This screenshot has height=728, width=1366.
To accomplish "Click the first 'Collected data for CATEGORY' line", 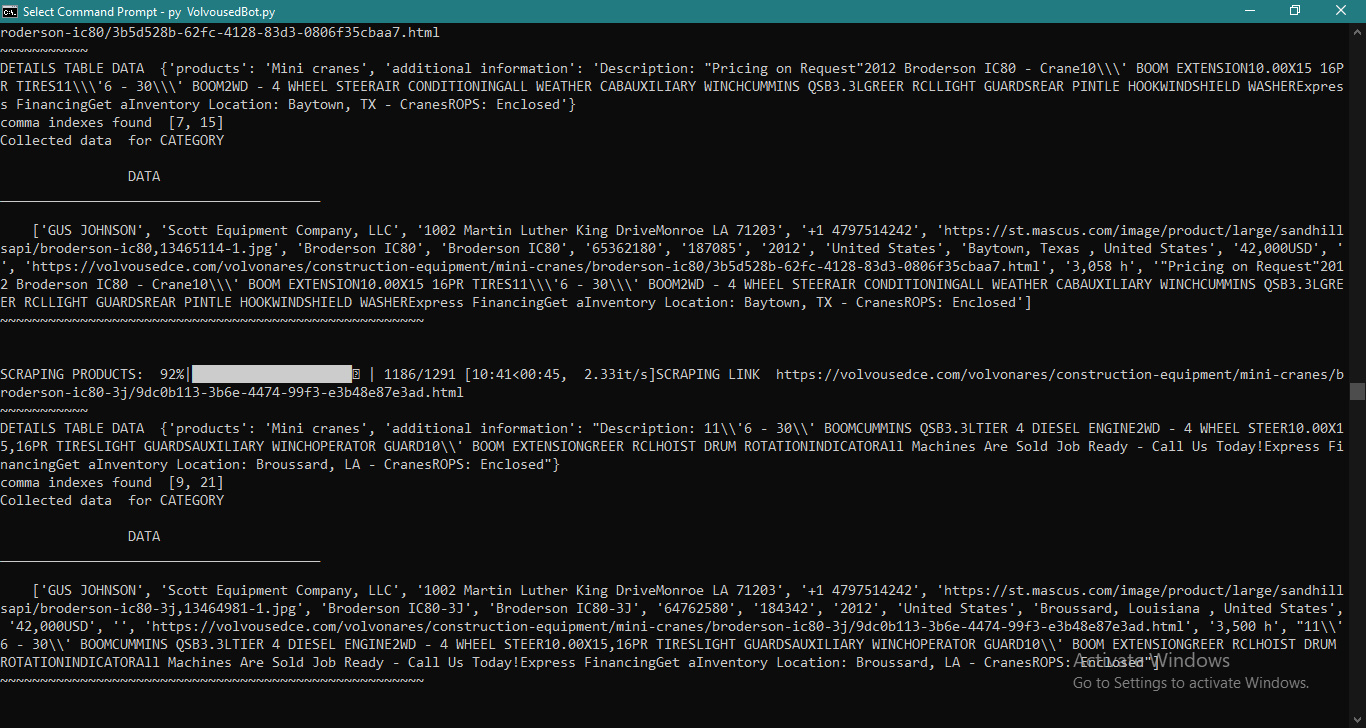I will tap(112, 141).
